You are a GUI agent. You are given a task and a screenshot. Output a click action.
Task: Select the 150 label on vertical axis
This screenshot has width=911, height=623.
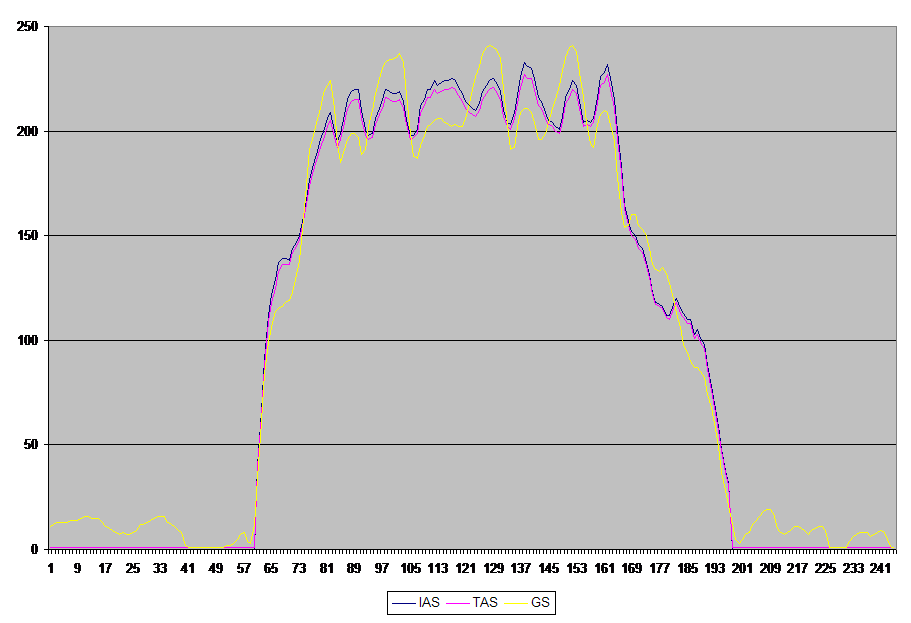[30, 236]
